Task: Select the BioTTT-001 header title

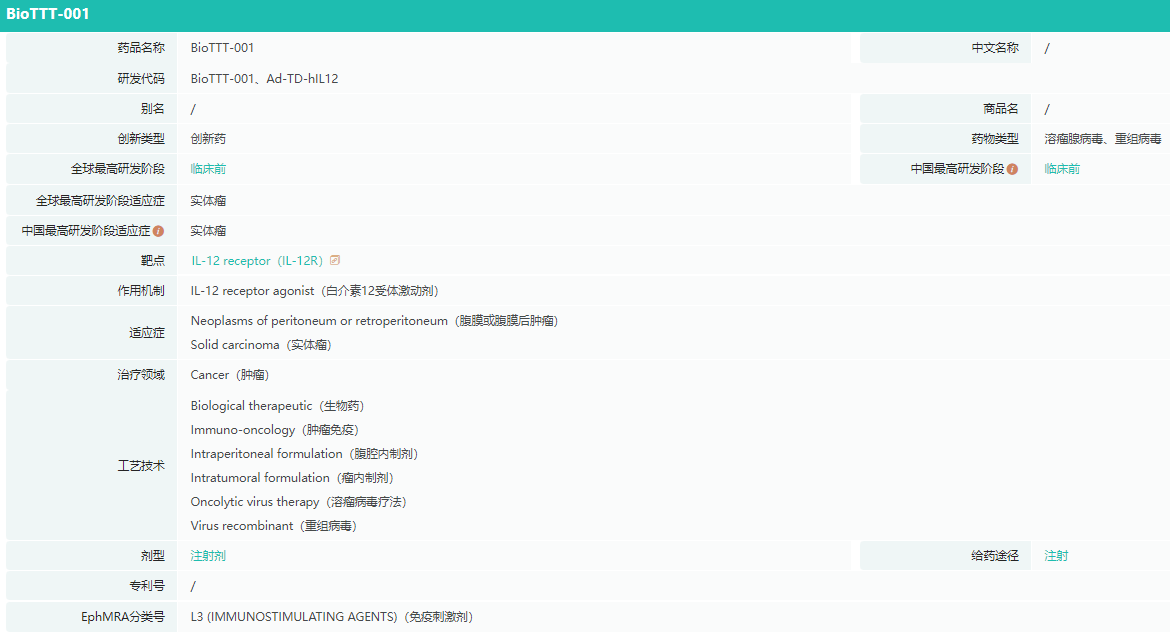Action: [48, 14]
